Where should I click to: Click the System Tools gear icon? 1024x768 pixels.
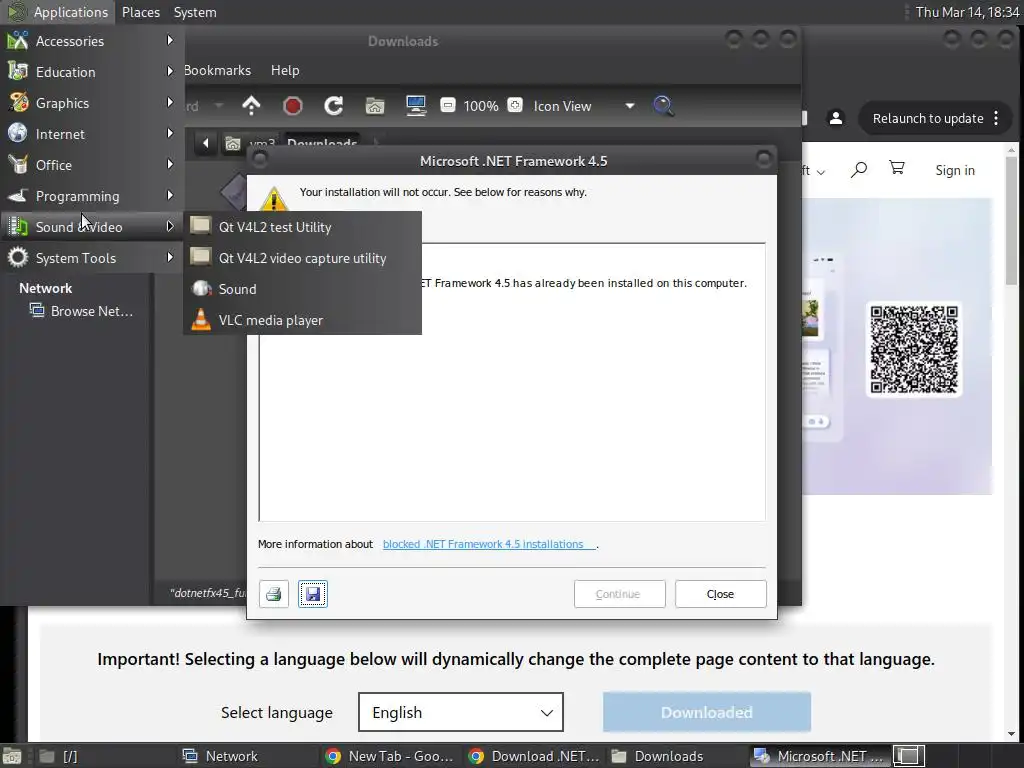(18, 257)
